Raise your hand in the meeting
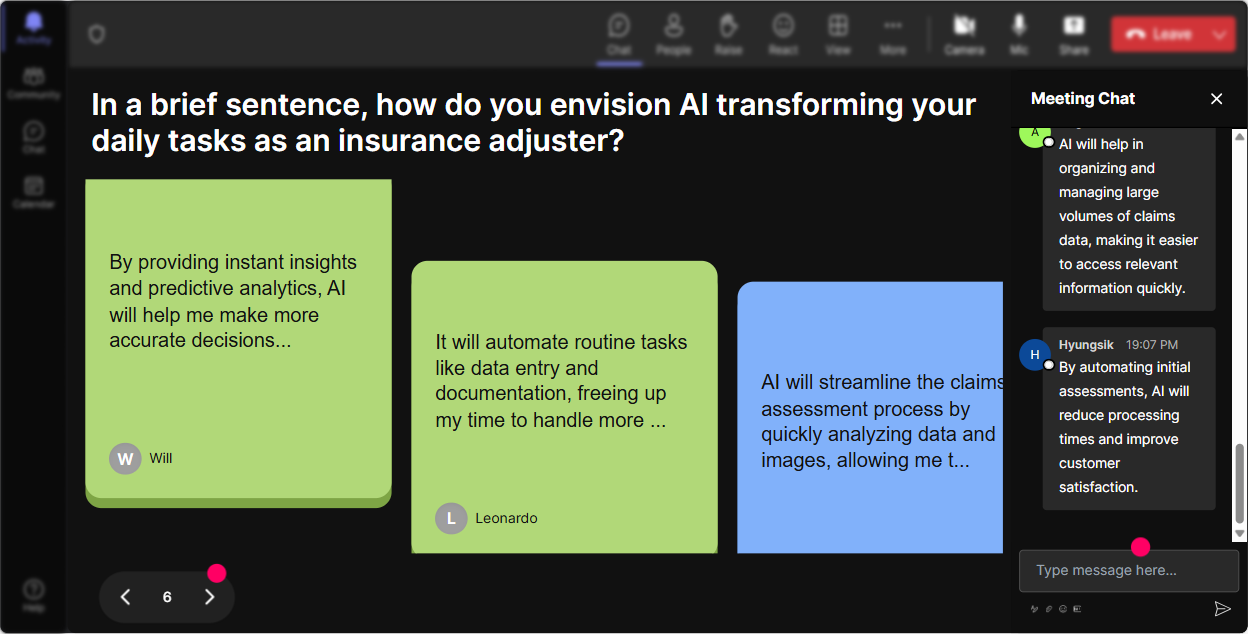Screen dimensions: 1248x634 click(728, 34)
